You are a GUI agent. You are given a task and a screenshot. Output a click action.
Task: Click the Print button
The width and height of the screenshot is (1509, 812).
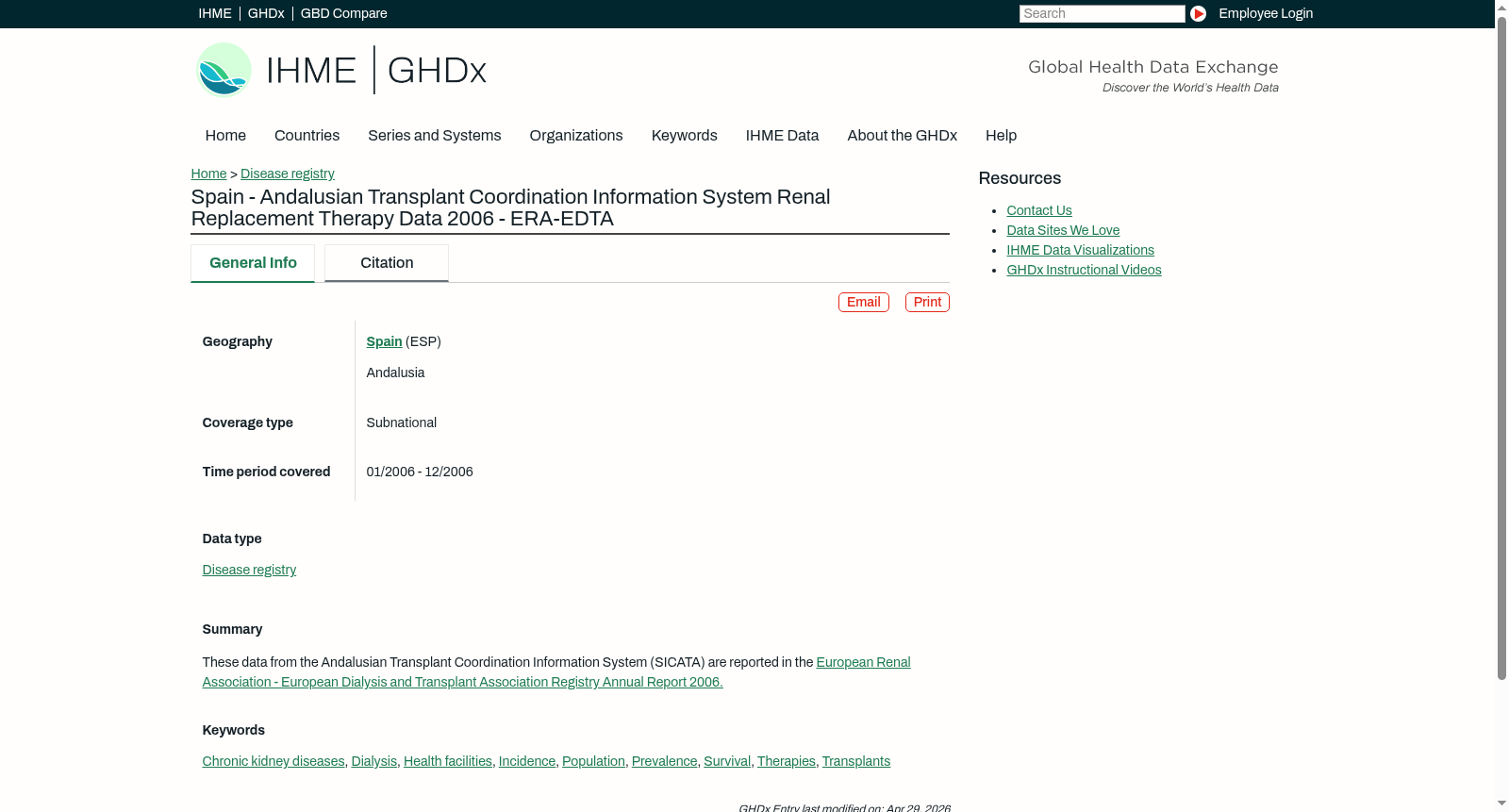927,302
